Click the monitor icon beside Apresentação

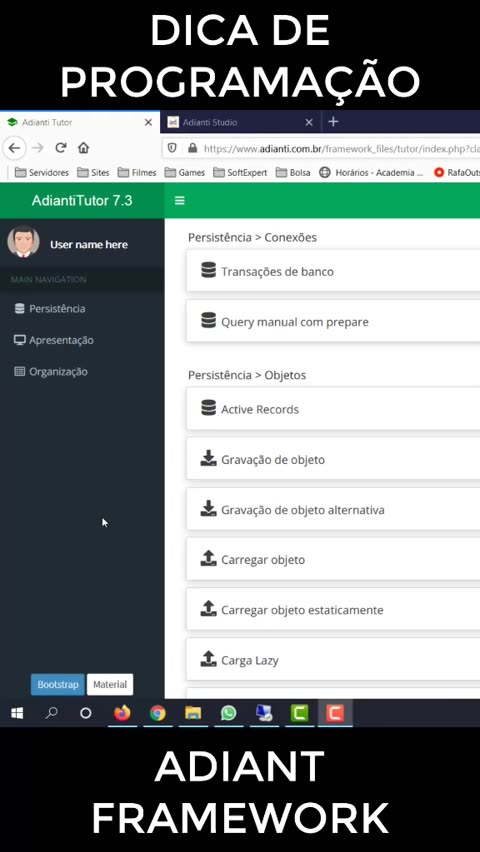[x=20, y=340]
